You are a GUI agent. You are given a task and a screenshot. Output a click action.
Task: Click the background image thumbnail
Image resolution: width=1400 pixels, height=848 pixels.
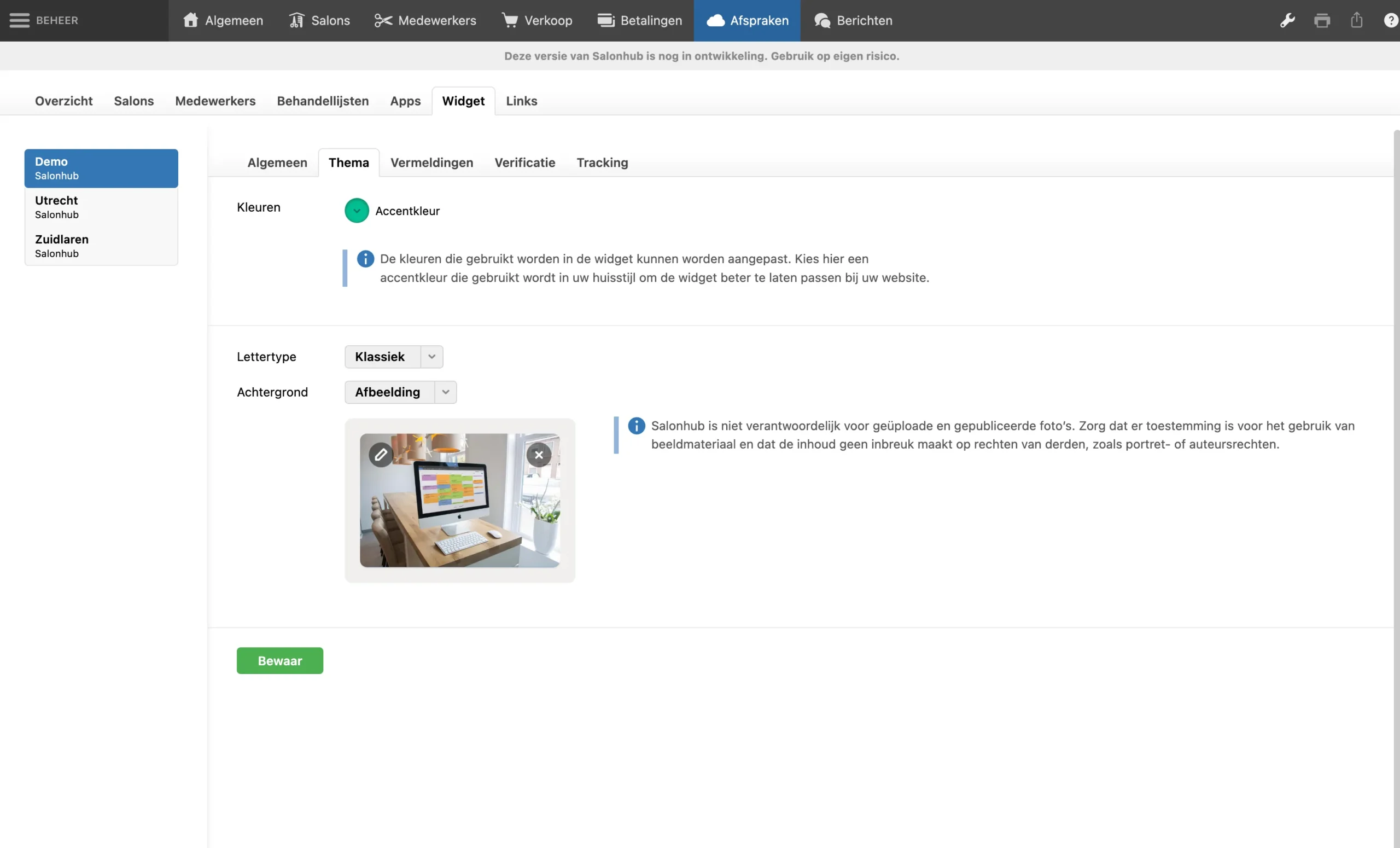point(459,506)
